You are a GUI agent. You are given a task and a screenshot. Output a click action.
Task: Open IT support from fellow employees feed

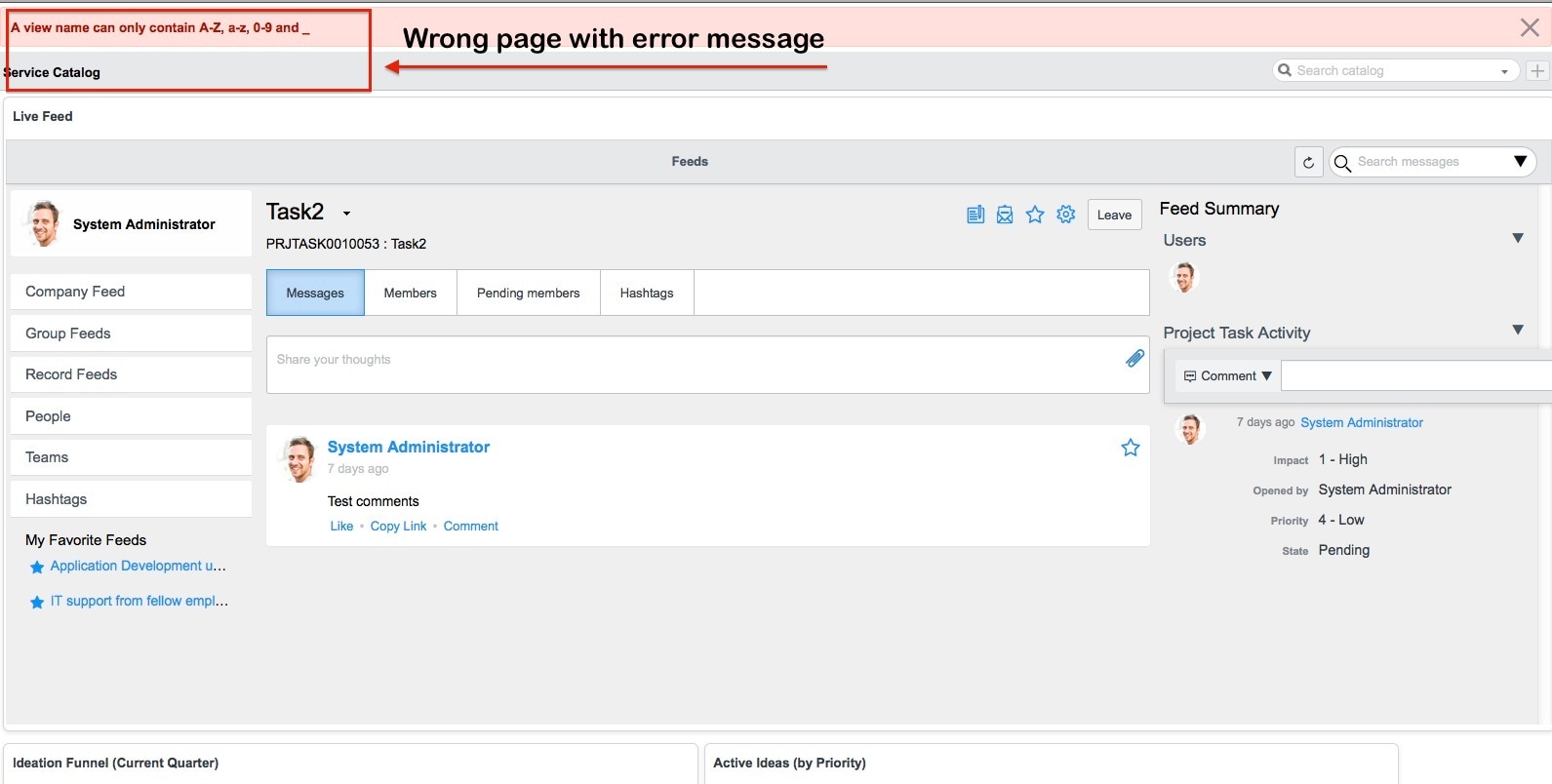coord(139,601)
